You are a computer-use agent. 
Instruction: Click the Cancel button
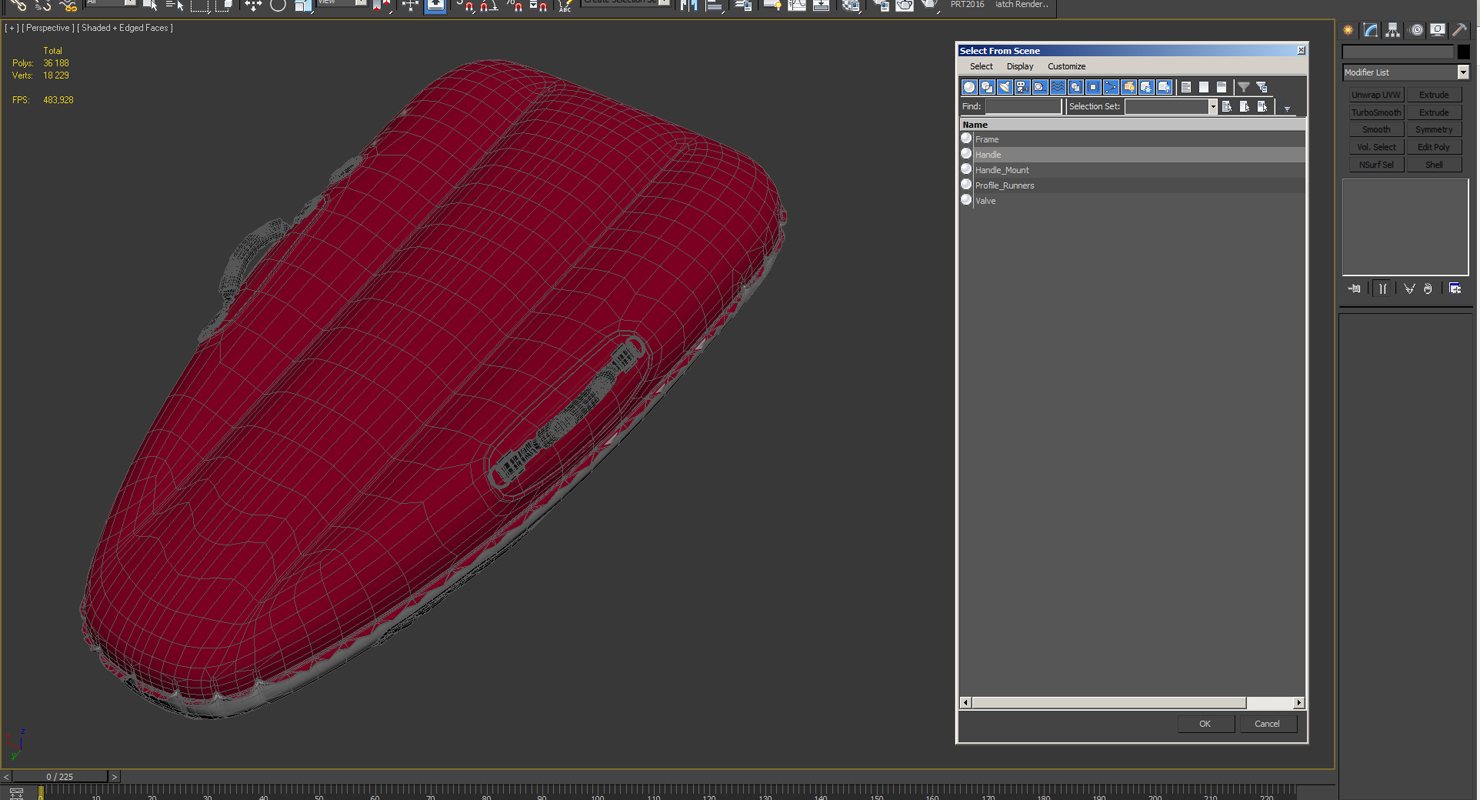coord(1267,724)
